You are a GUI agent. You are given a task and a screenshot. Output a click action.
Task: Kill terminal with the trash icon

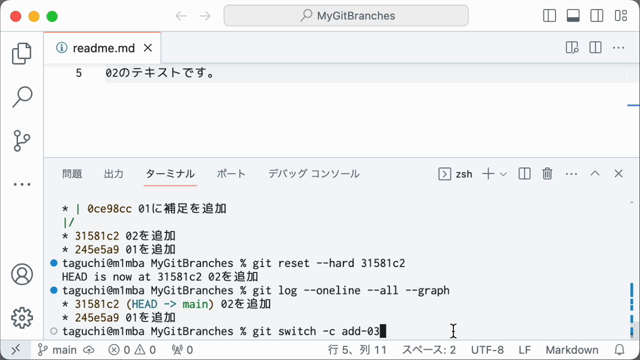point(547,174)
